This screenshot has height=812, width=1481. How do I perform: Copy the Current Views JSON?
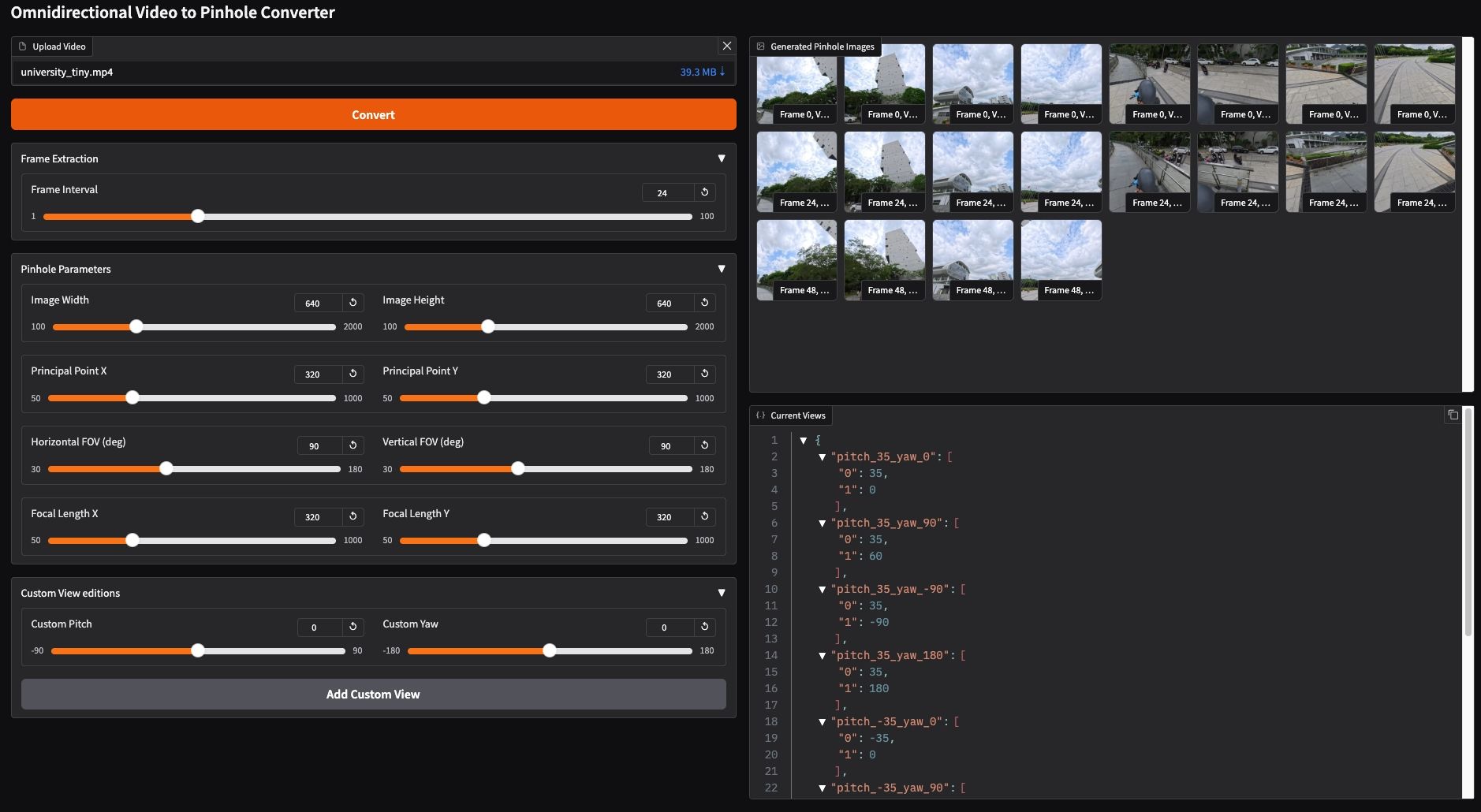(1453, 415)
